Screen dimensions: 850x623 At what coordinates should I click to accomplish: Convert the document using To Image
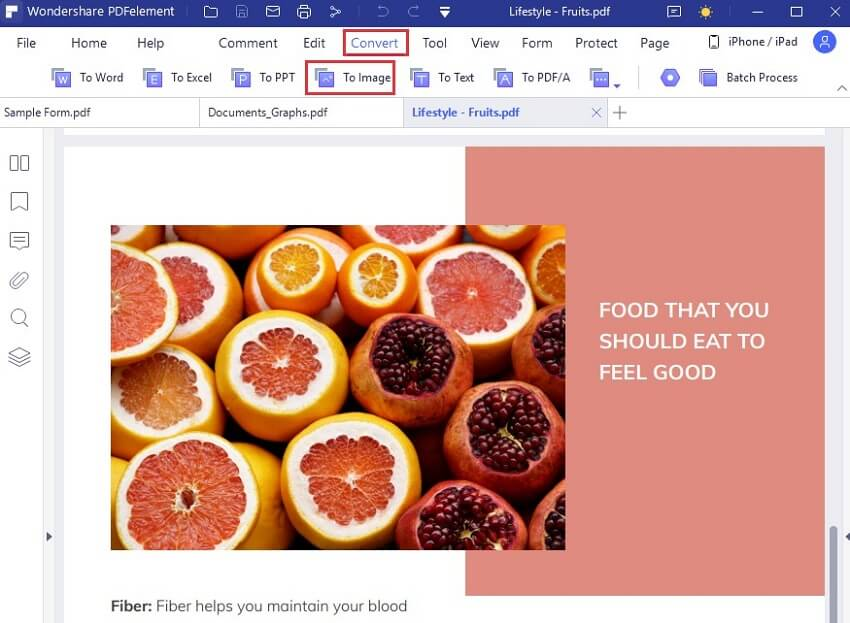(350, 77)
